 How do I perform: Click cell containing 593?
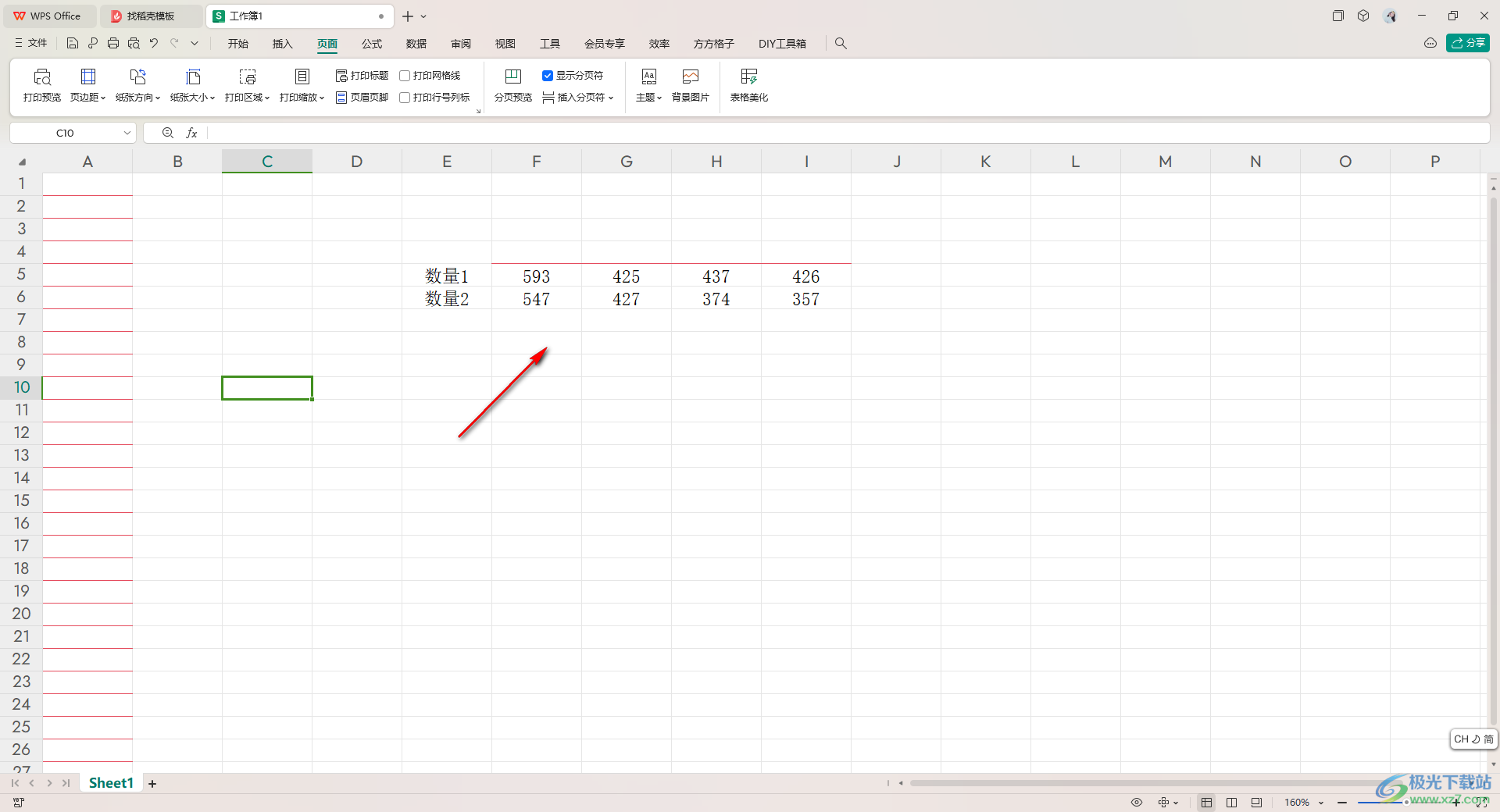point(537,276)
